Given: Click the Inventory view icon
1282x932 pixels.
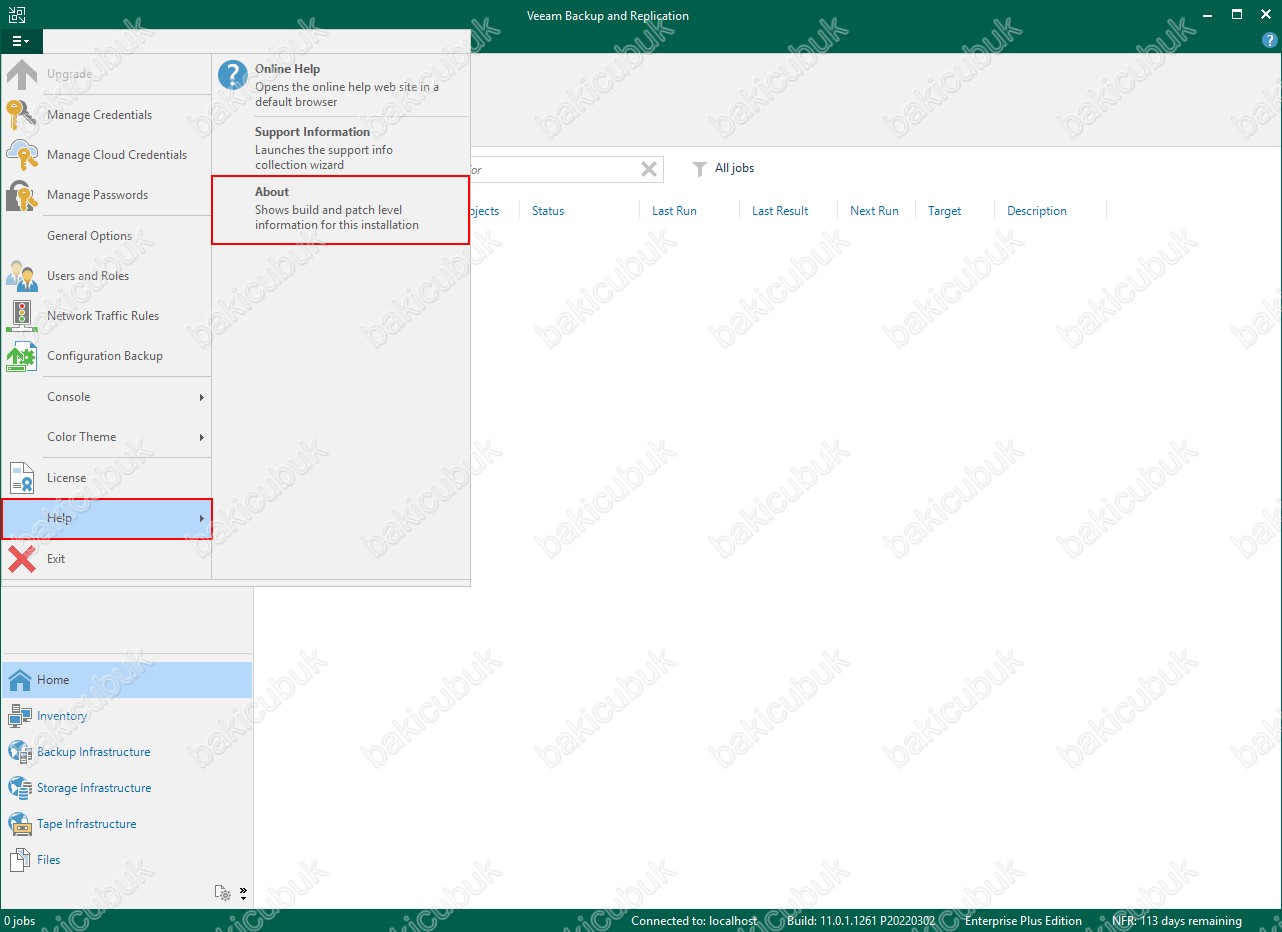Looking at the screenshot, I should (x=20, y=716).
